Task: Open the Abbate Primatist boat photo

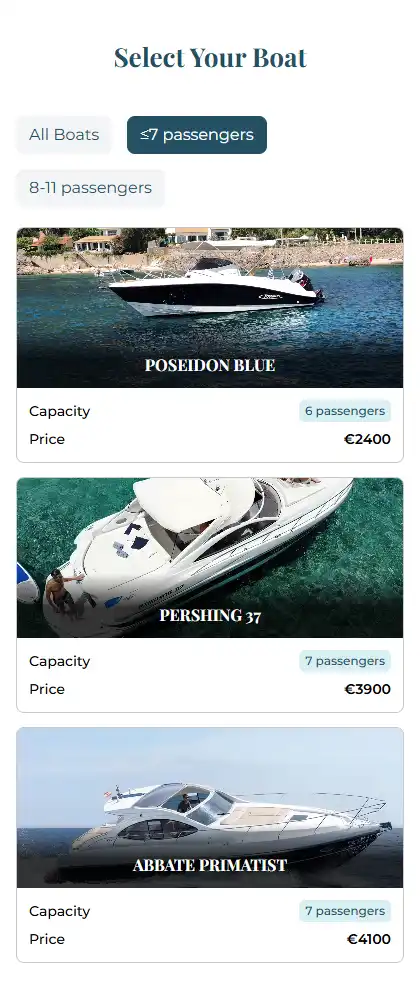Action: (210, 807)
